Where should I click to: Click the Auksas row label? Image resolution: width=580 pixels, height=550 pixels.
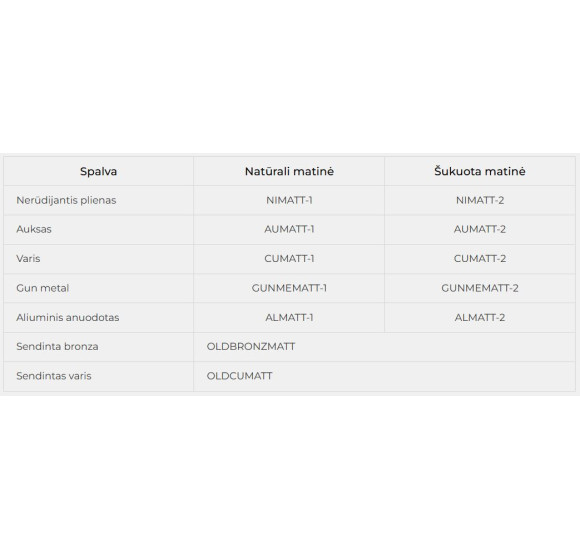(x=34, y=229)
